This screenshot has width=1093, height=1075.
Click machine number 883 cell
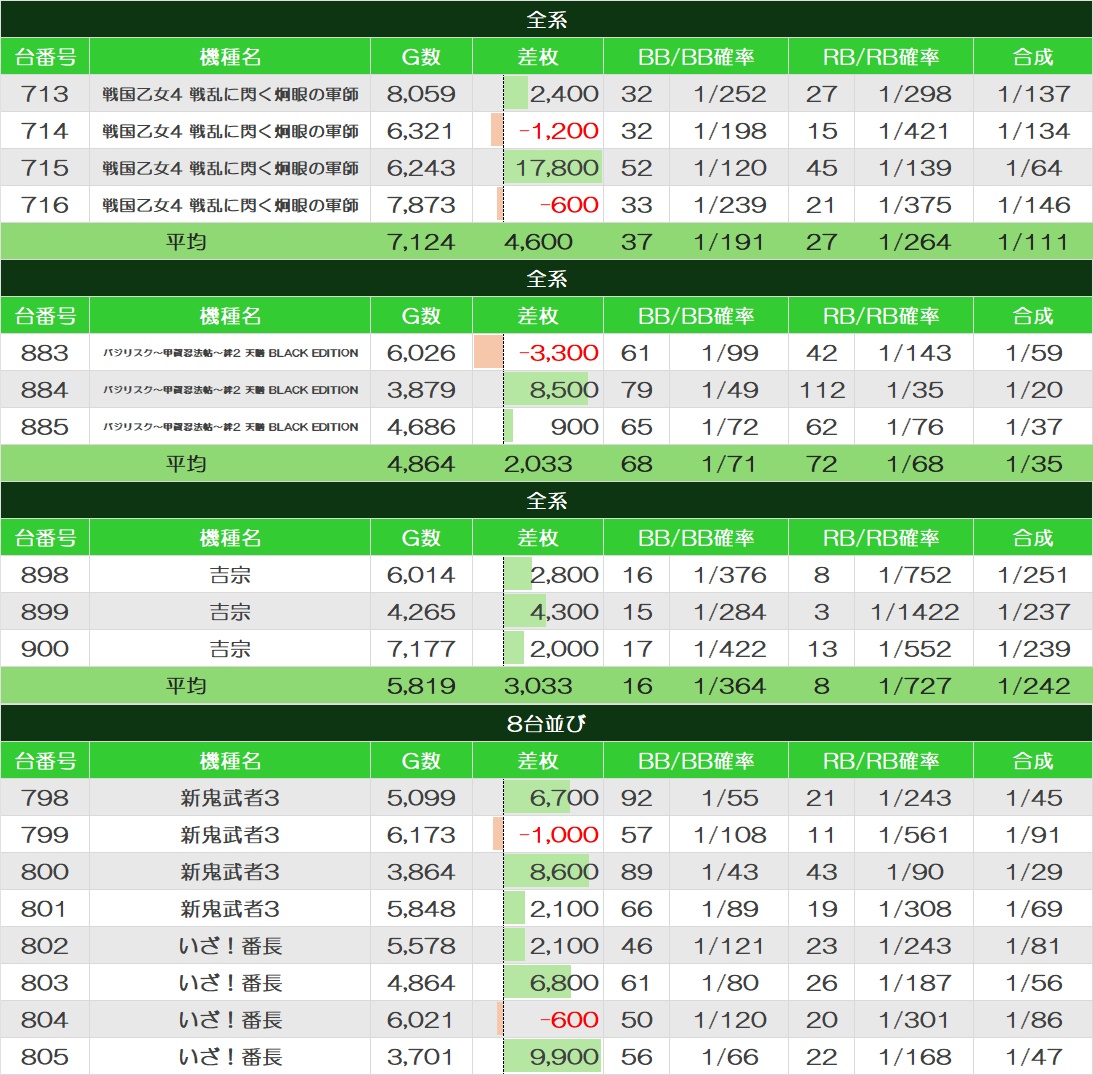click(45, 353)
